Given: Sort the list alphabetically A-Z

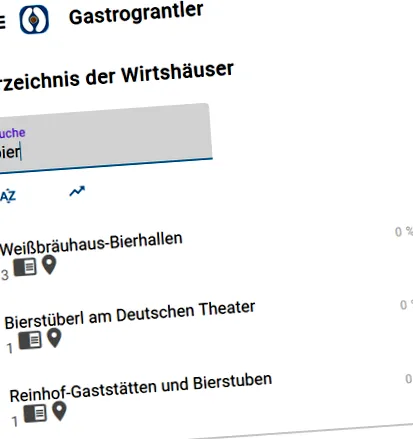Looking at the screenshot, I should pos(8,196).
